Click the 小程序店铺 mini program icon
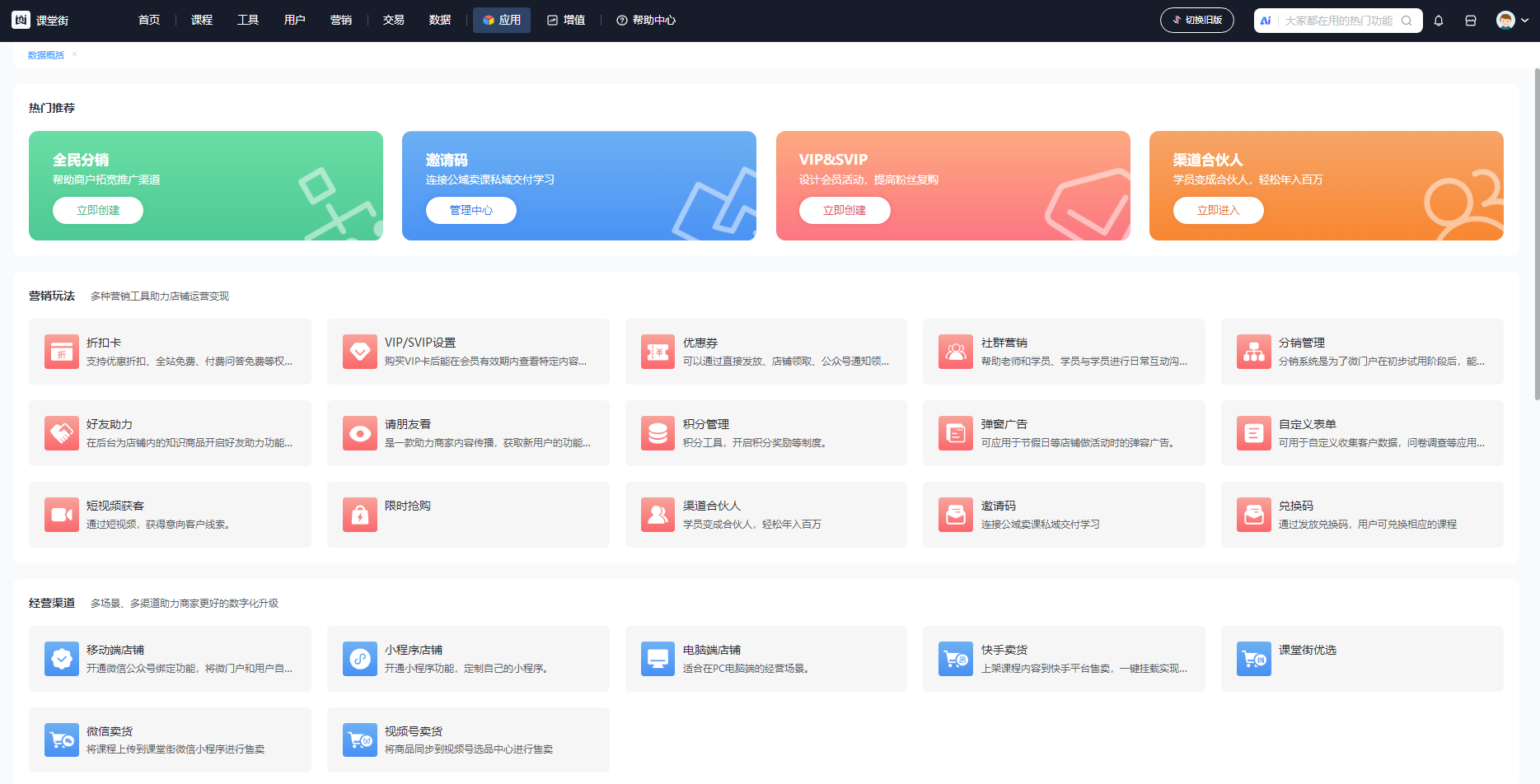 [360, 659]
